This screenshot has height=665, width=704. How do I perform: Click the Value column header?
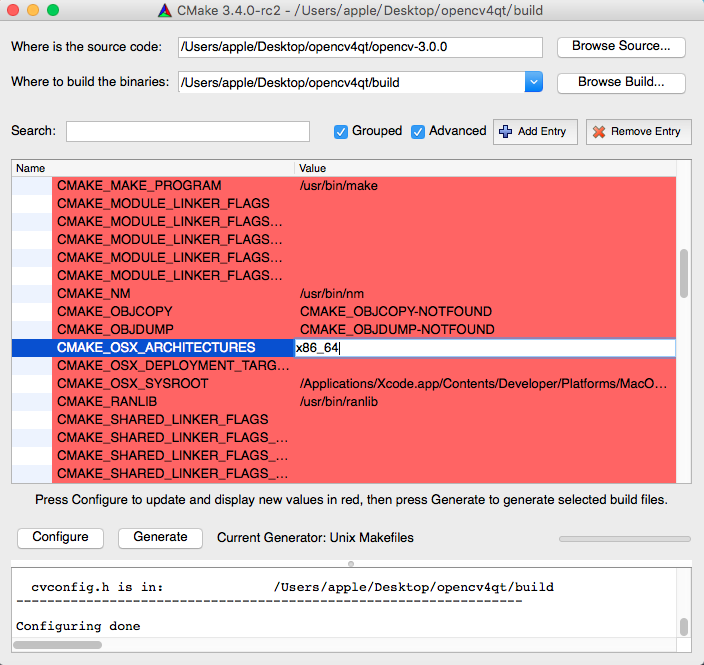(485, 168)
